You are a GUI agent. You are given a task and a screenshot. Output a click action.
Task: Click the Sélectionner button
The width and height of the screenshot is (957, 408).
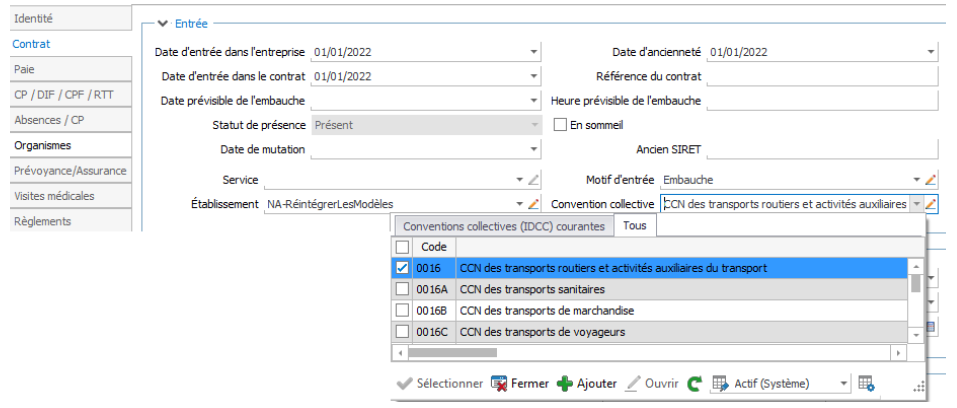439,384
